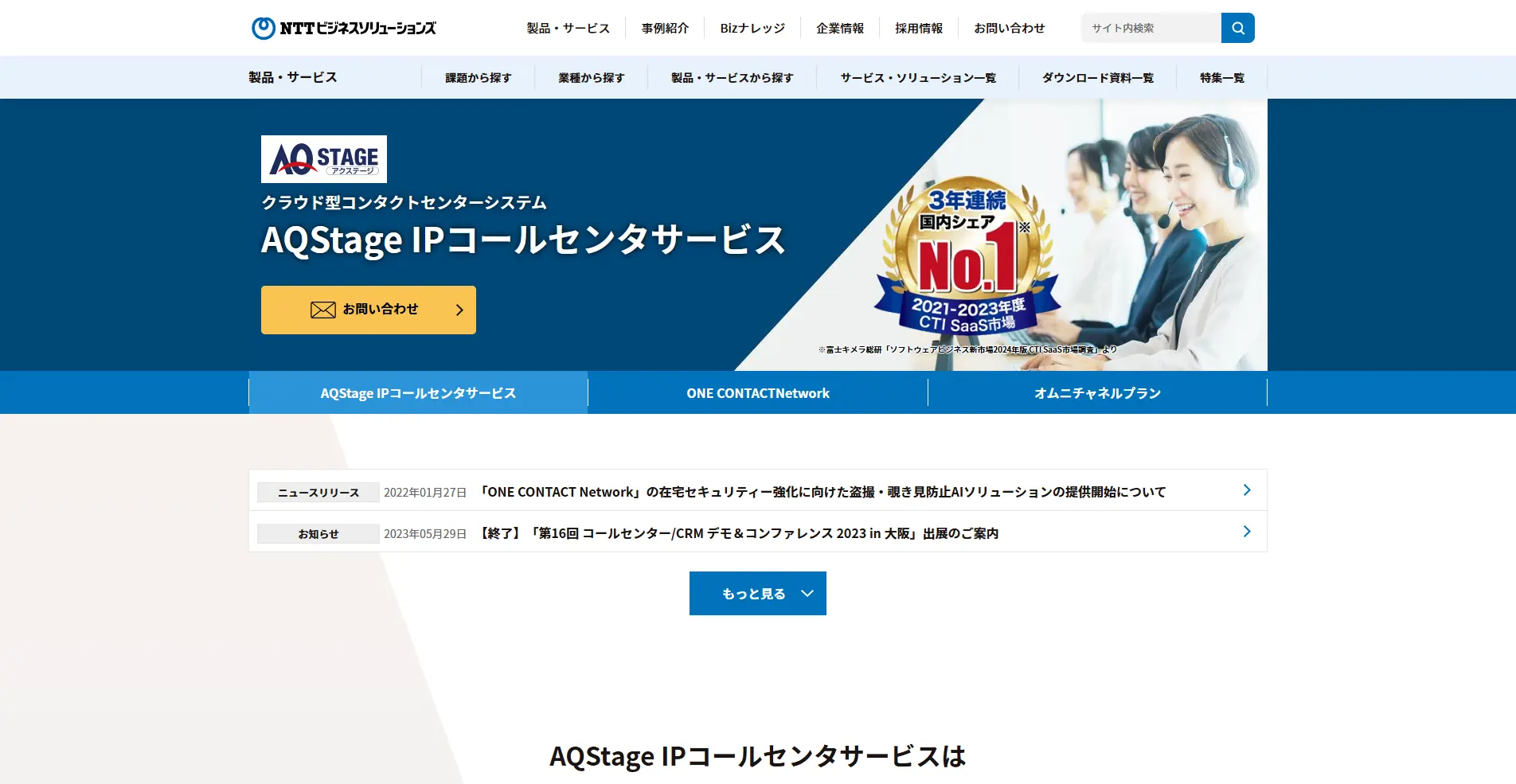
Task: Open 製品・サービス in top navigation
Action: [x=568, y=28]
